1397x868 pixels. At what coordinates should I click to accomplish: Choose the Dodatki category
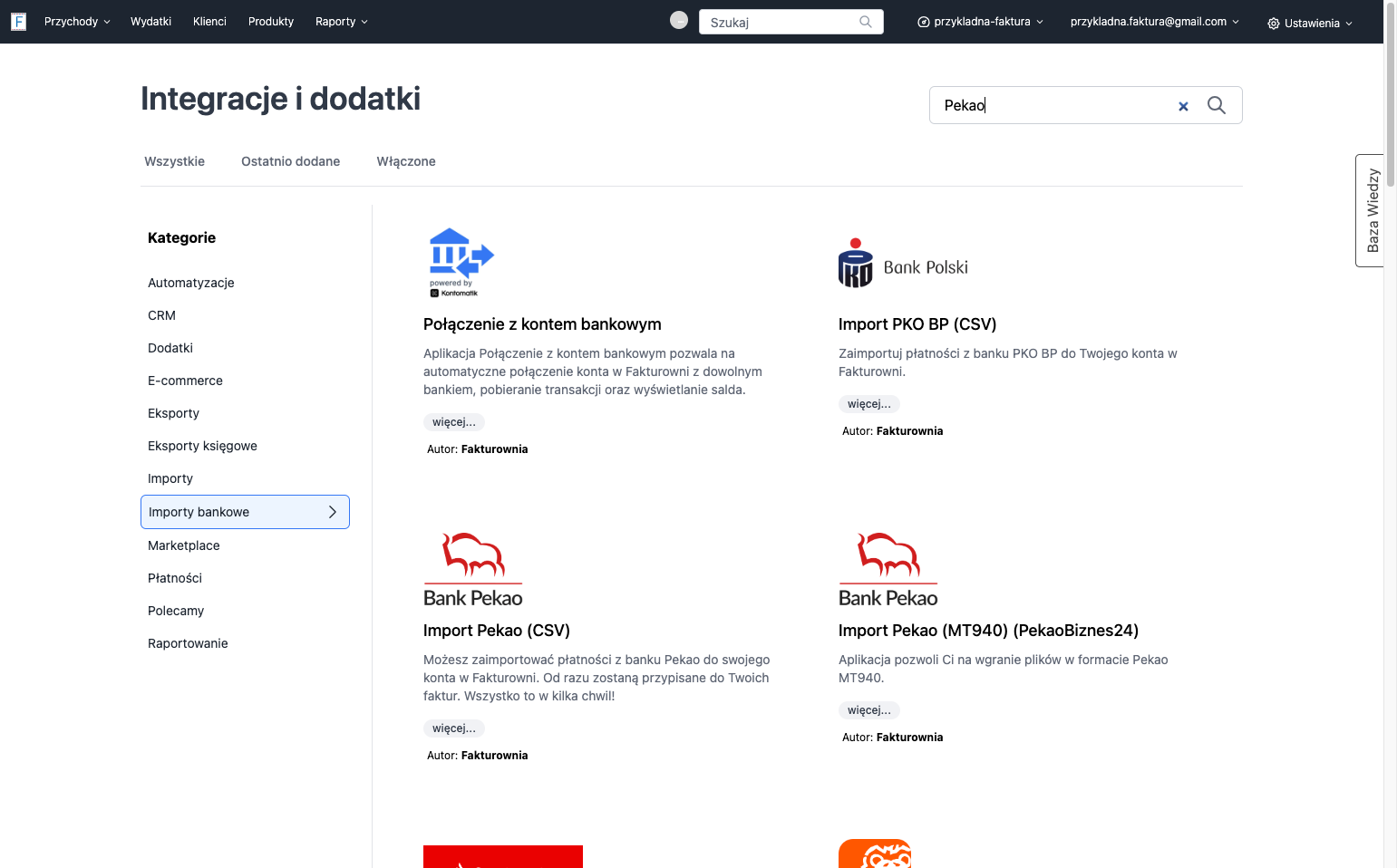coord(170,348)
